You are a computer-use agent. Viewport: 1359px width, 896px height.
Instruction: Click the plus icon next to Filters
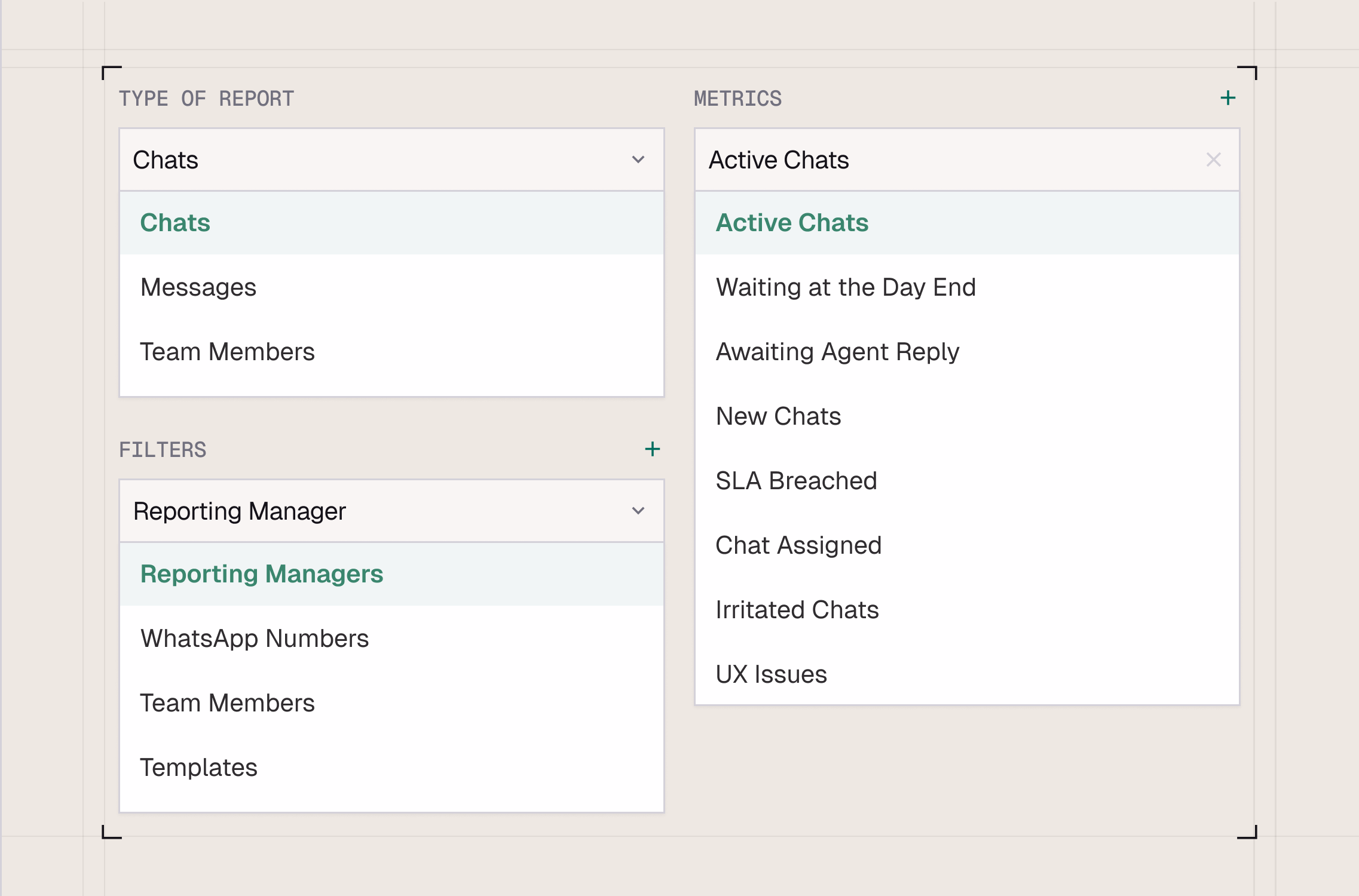(x=652, y=449)
